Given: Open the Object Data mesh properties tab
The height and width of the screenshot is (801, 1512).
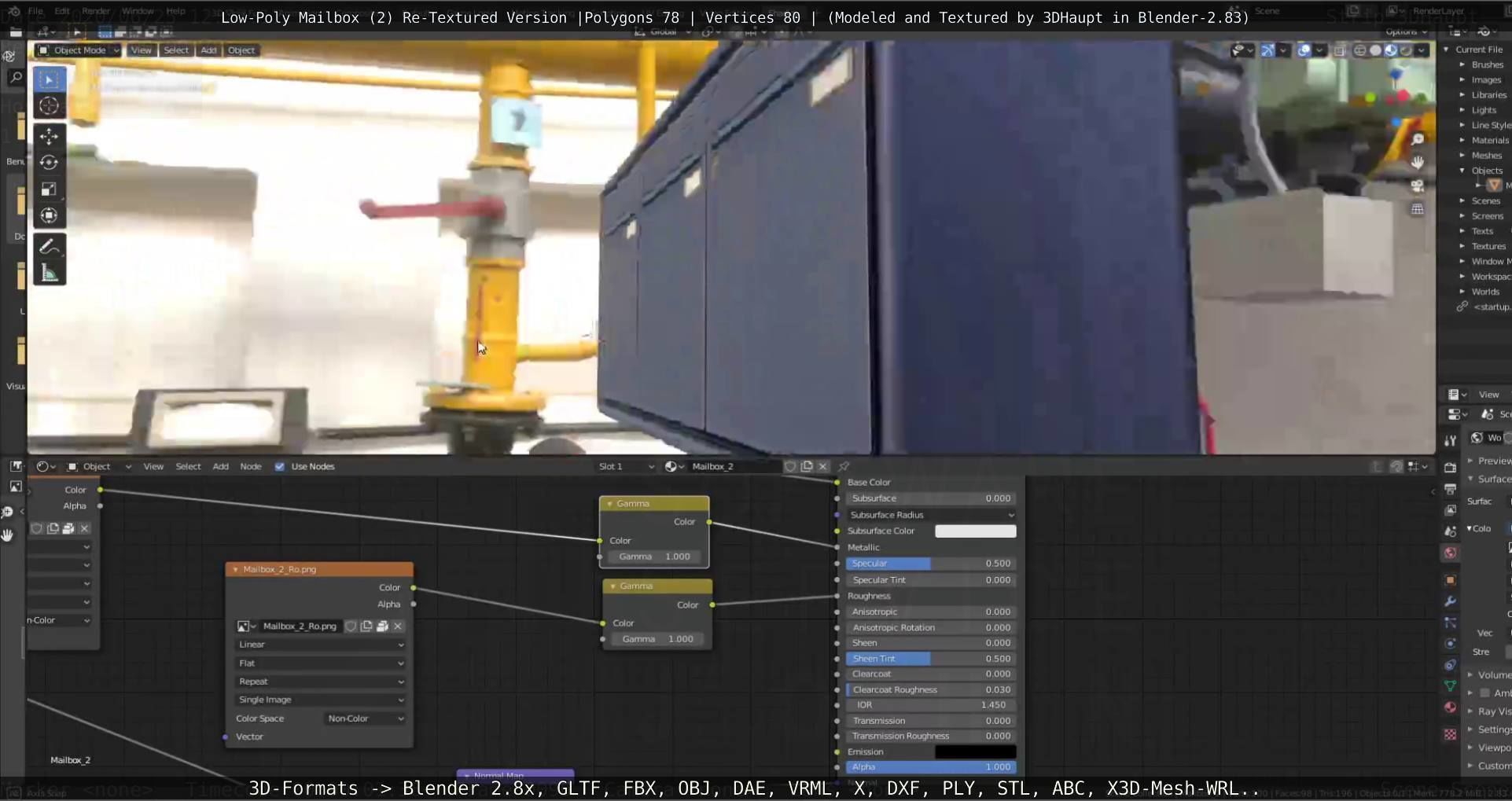Looking at the screenshot, I should [x=1451, y=686].
